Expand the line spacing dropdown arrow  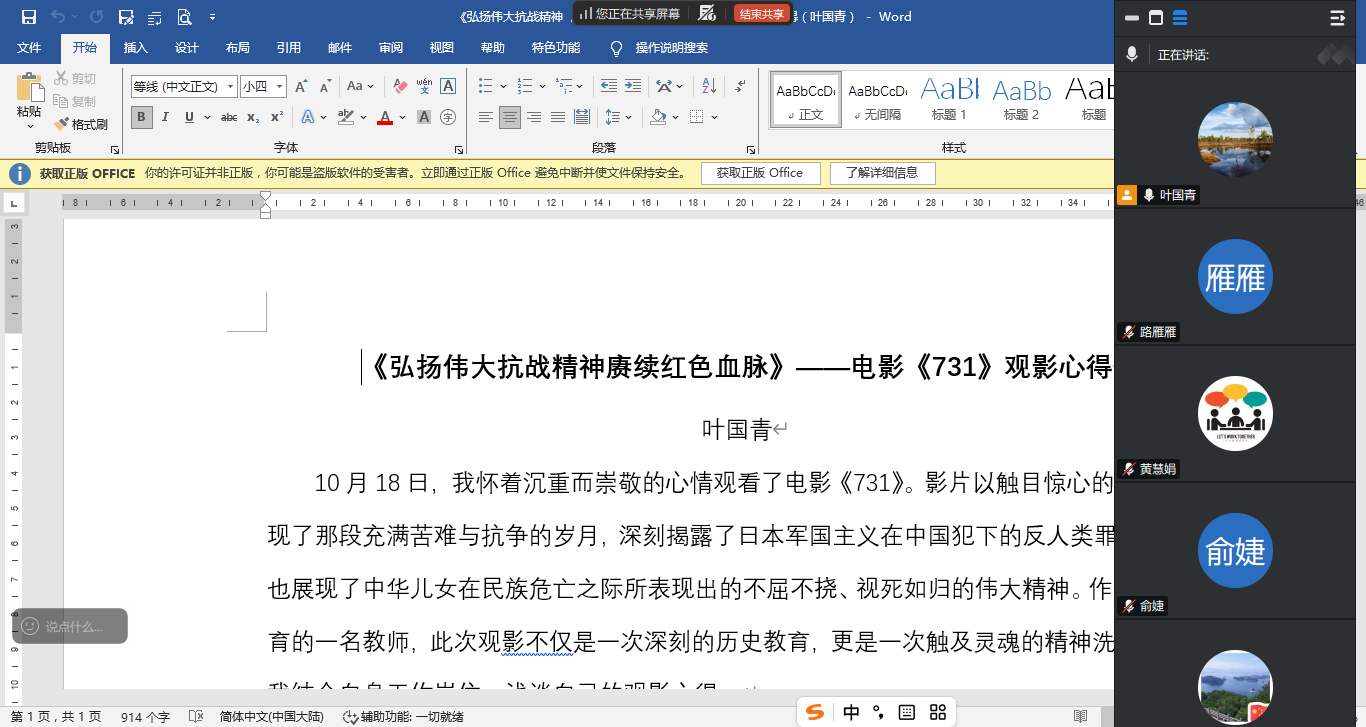point(628,117)
